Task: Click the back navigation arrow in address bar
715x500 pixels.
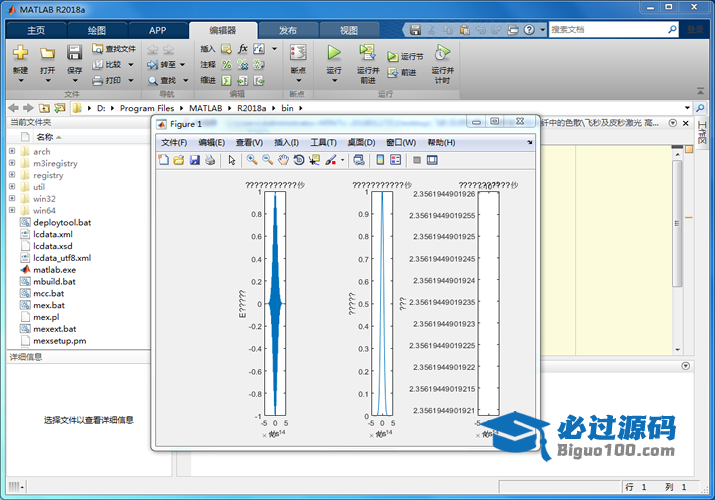Action: [14, 108]
